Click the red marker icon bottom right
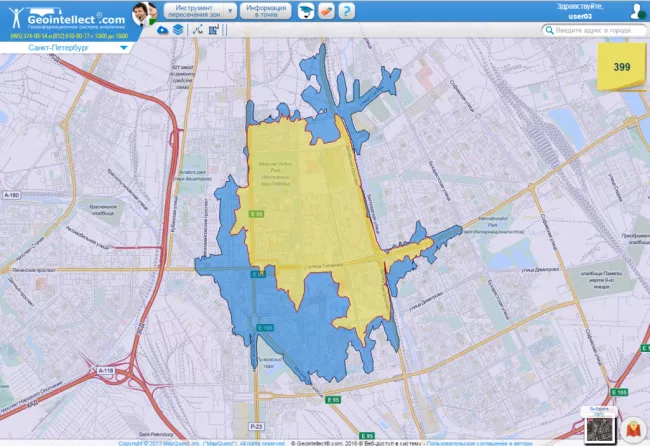Image resolution: width=650 pixels, height=446 pixels. tap(631, 429)
